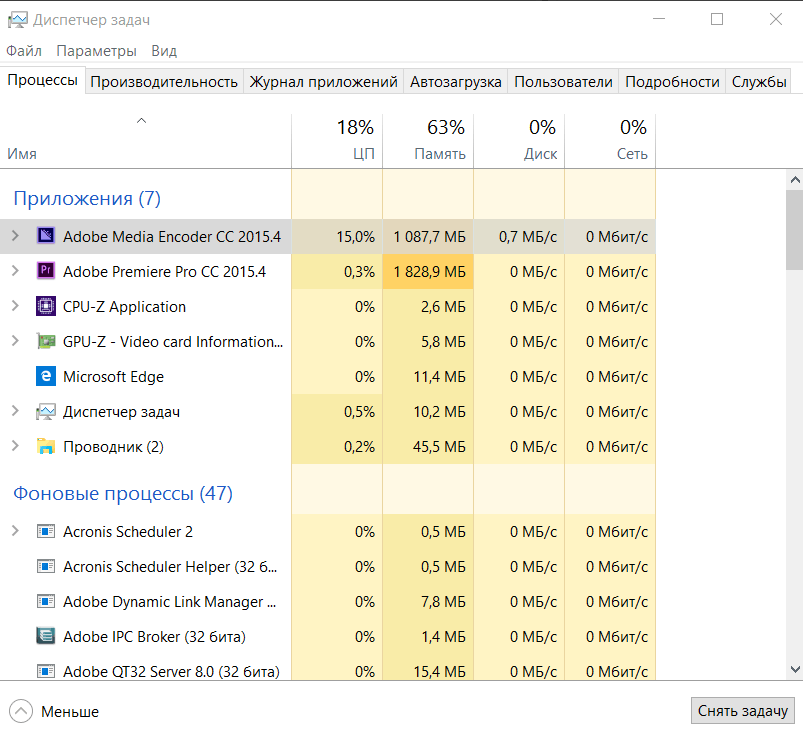The image size is (803, 734).
Task: Click the Снять задачу button
Action: click(743, 711)
